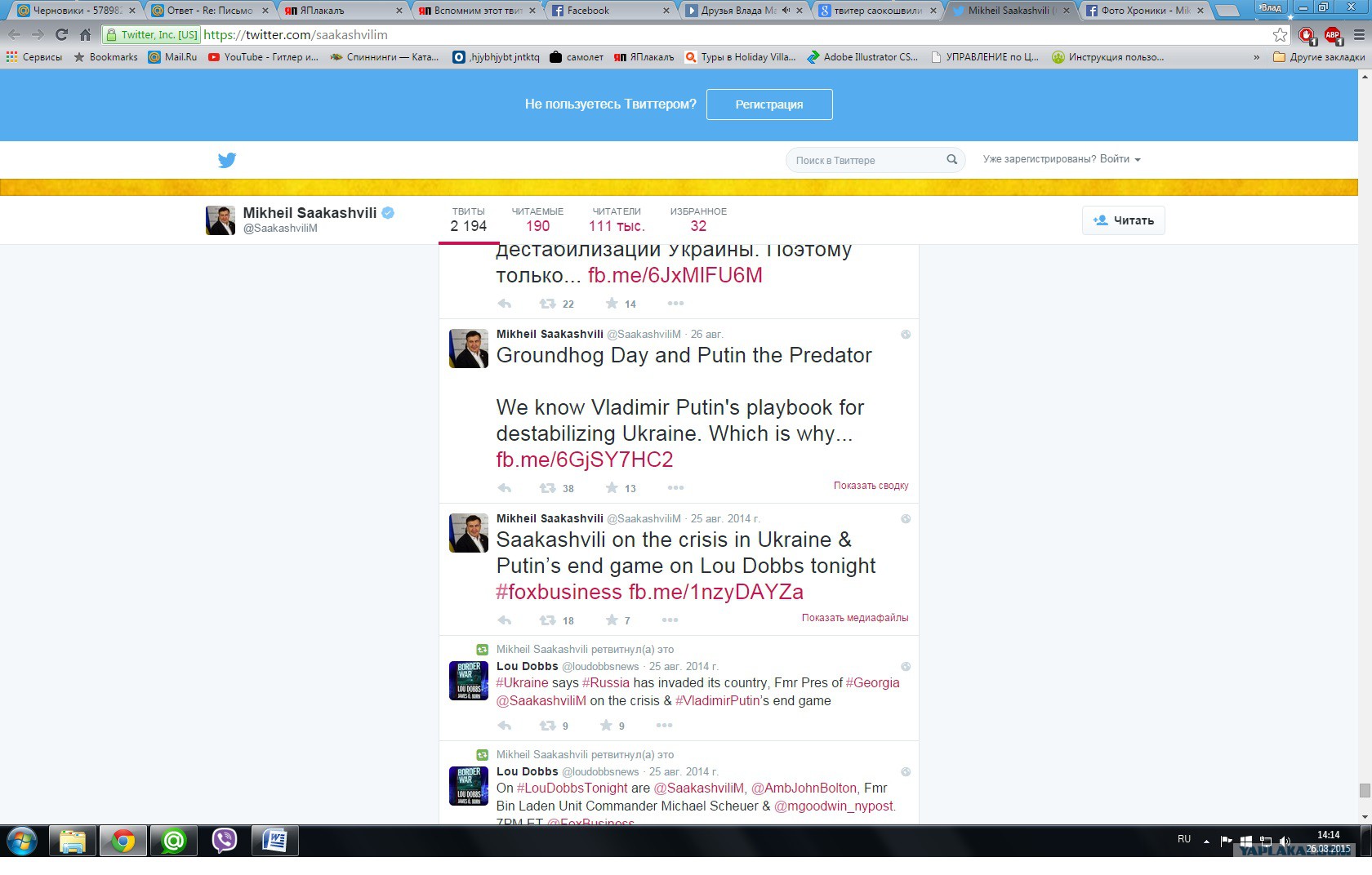Image resolution: width=1372 pixels, height=875 pixels.
Task: Click 'Показать сводку' on the tweet
Action: (x=871, y=486)
